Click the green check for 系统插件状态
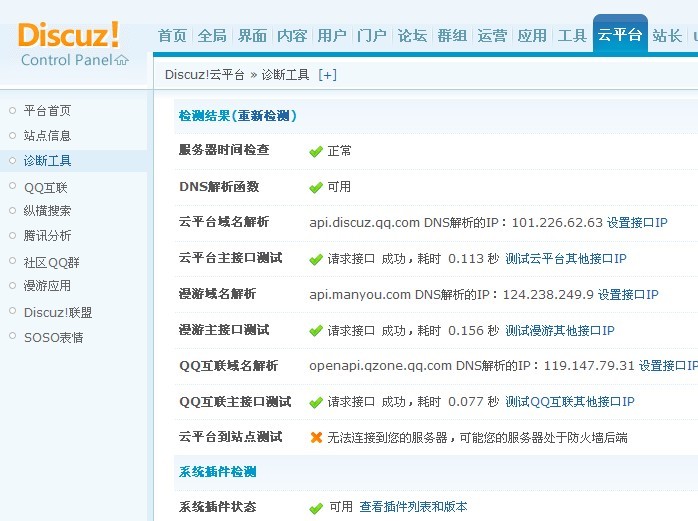 (316, 508)
